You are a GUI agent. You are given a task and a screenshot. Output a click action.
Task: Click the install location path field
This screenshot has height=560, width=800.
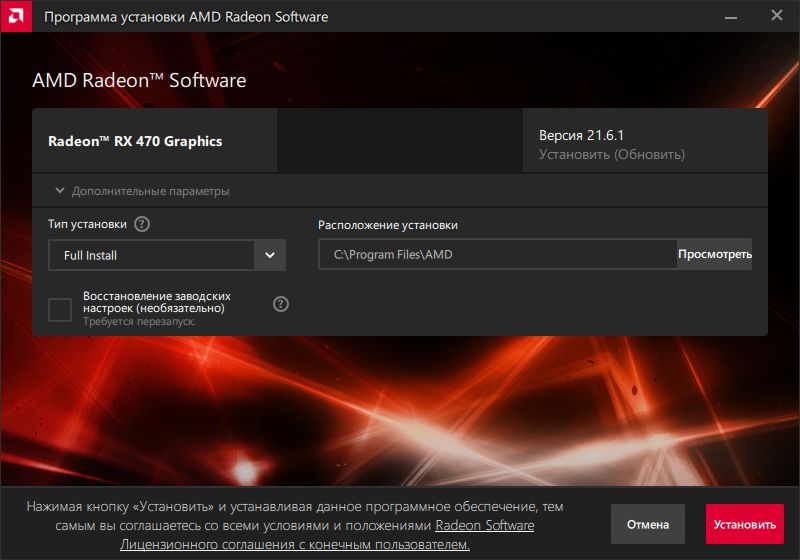pos(498,254)
